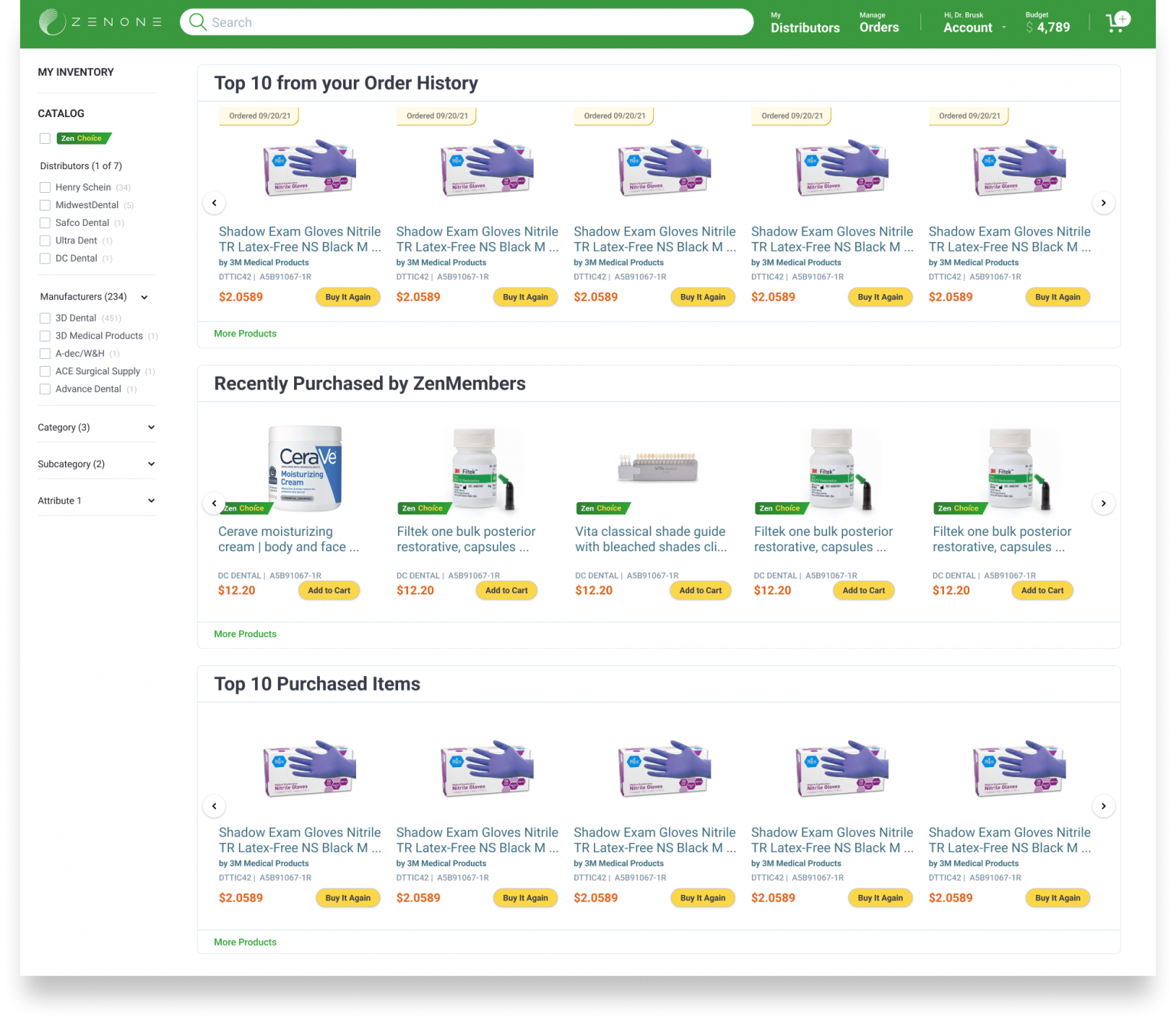
Task: Add Vita classical shade guide to cart
Action: click(x=701, y=590)
